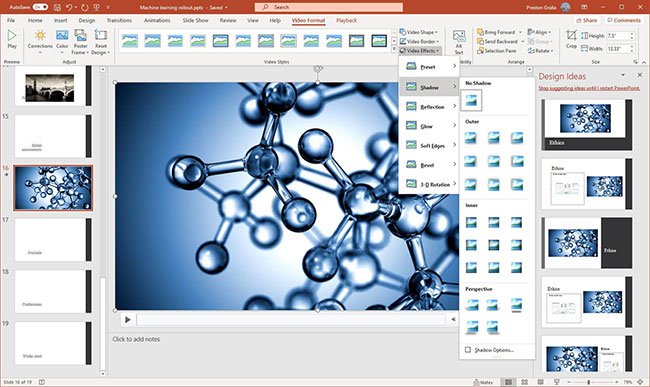The width and height of the screenshot is (650, 387).
Task: Click the Height input field
Action: coord(618,36)
